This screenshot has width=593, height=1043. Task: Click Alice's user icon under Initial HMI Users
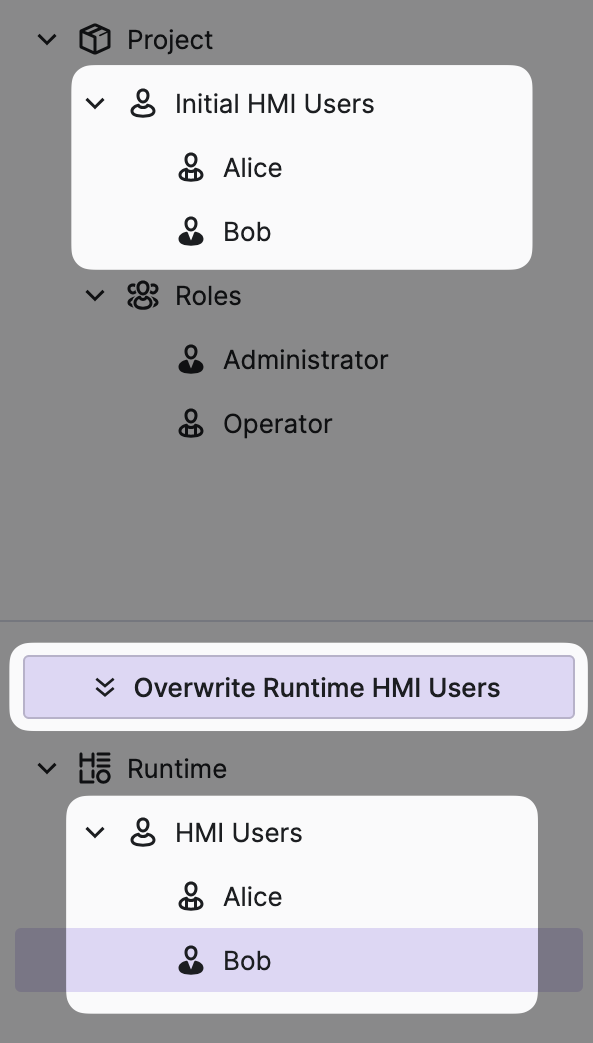191,168
